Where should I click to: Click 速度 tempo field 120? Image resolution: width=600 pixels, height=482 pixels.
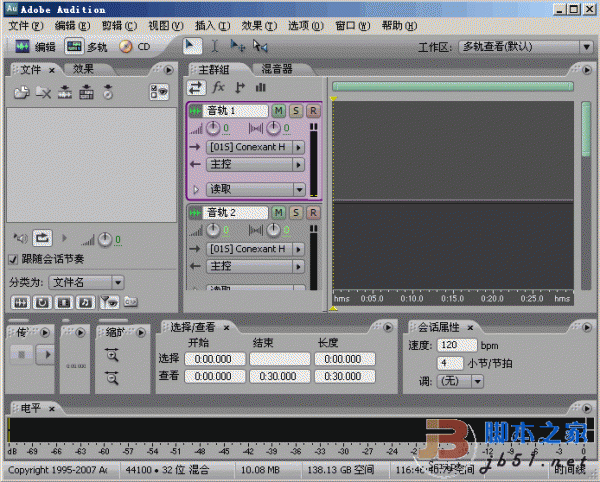[457, 345]
